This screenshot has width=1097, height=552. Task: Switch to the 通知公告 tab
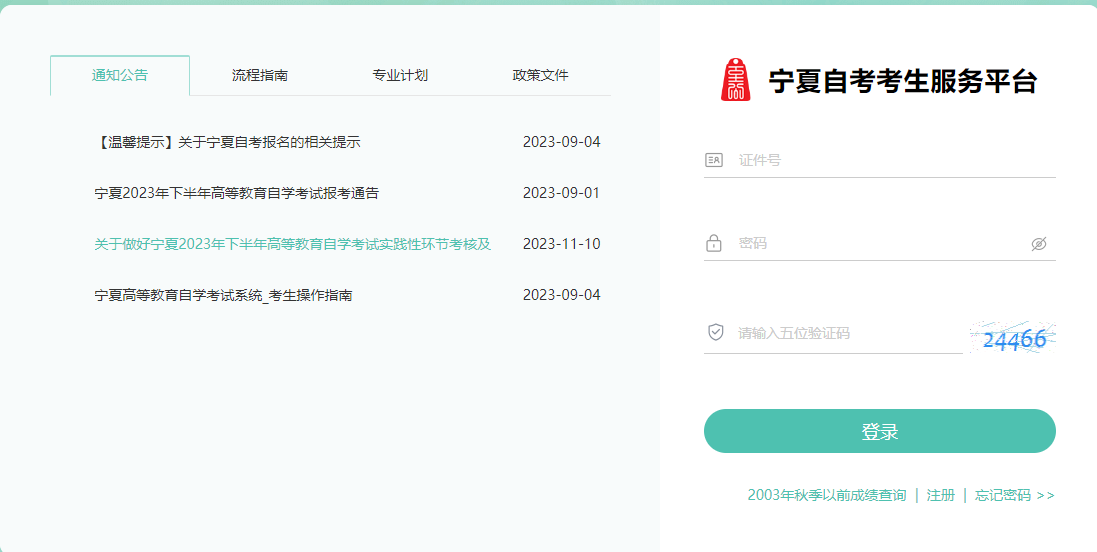click(120, 76)
